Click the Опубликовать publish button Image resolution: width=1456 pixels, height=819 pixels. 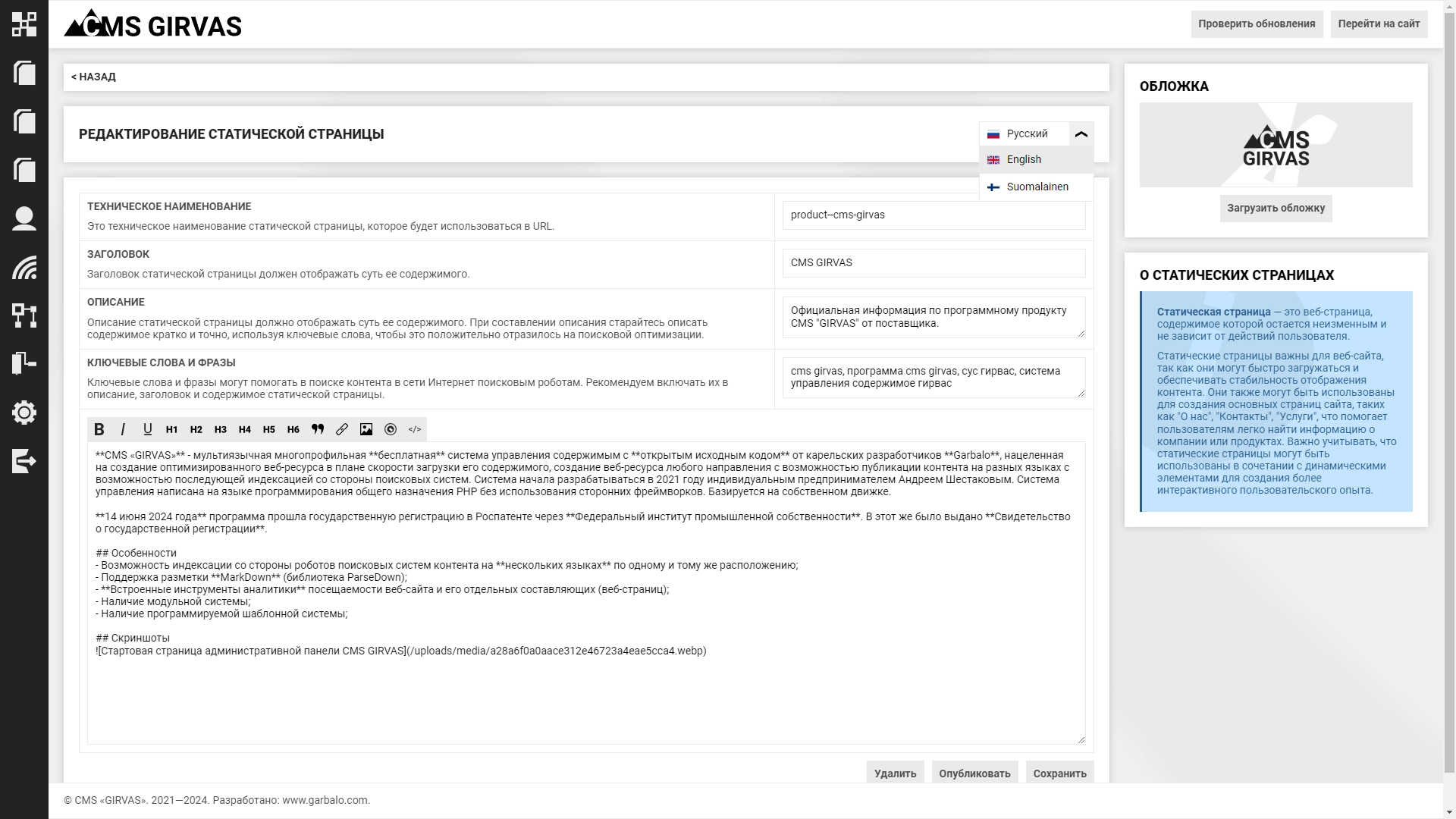pyautogui.click(x=975, y=773)
